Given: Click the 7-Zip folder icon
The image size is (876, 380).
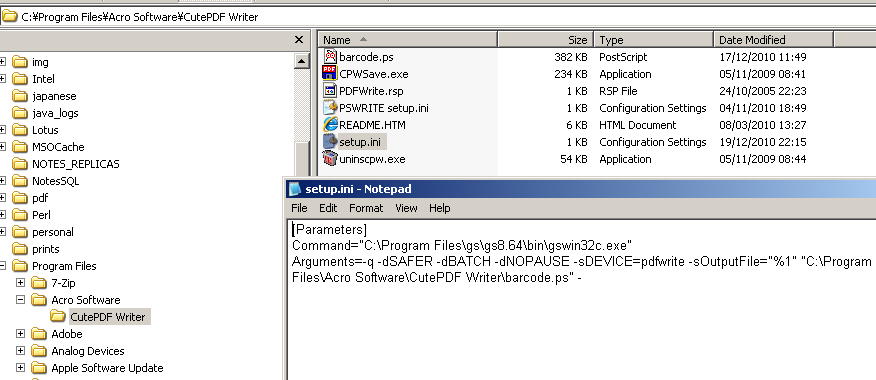Looking at the screenshot, I should coord(39,283).
